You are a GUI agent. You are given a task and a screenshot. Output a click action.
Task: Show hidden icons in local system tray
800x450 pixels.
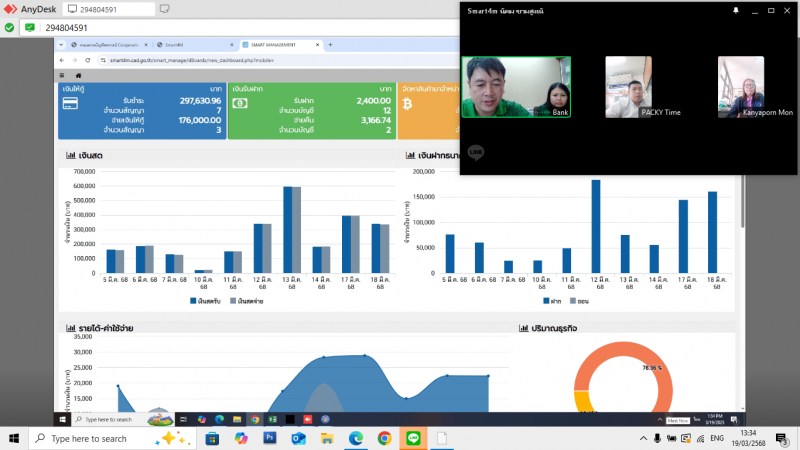coord(643,438)
